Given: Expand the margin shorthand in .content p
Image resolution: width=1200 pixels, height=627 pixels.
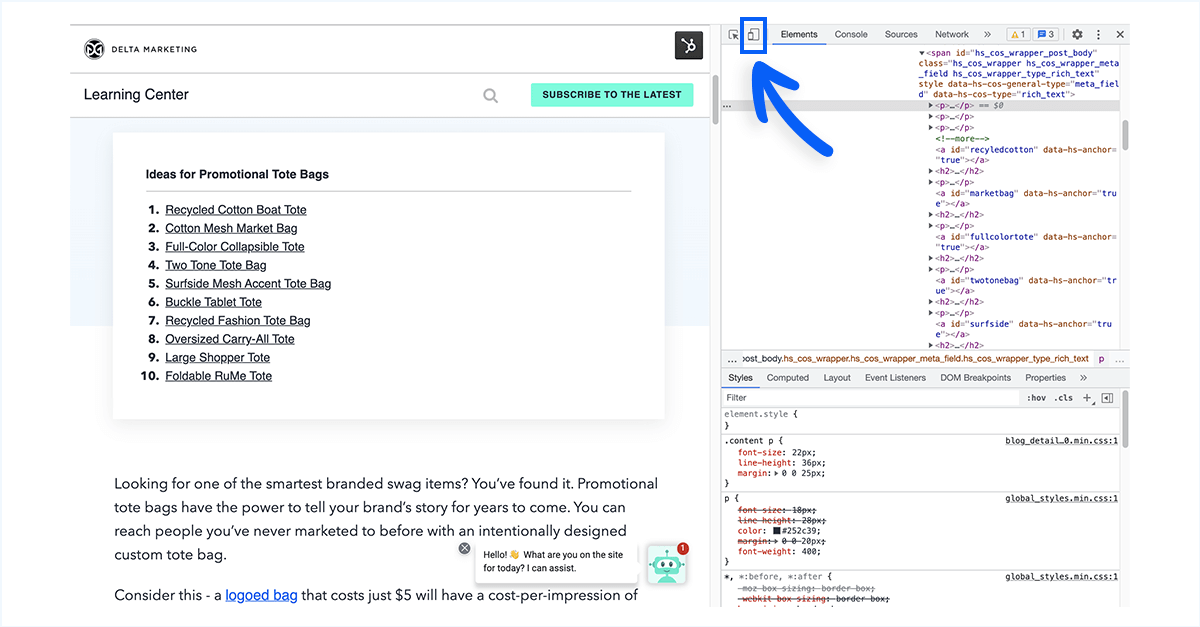Looking at the screenshot, I should pyautogui.click(x=774, y=473).
